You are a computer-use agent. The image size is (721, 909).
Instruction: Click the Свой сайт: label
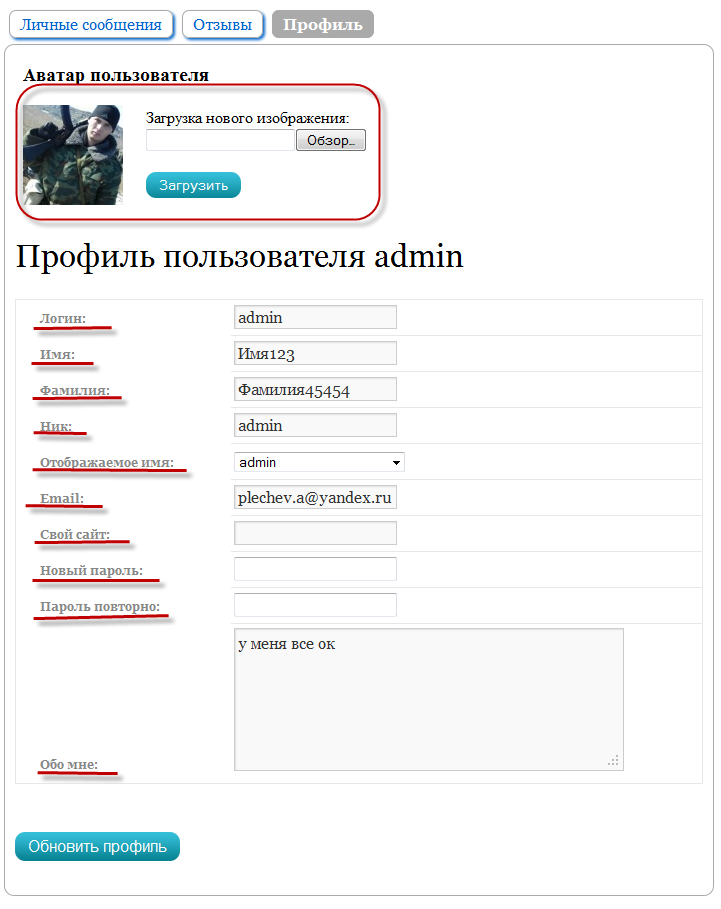[75, 534]
